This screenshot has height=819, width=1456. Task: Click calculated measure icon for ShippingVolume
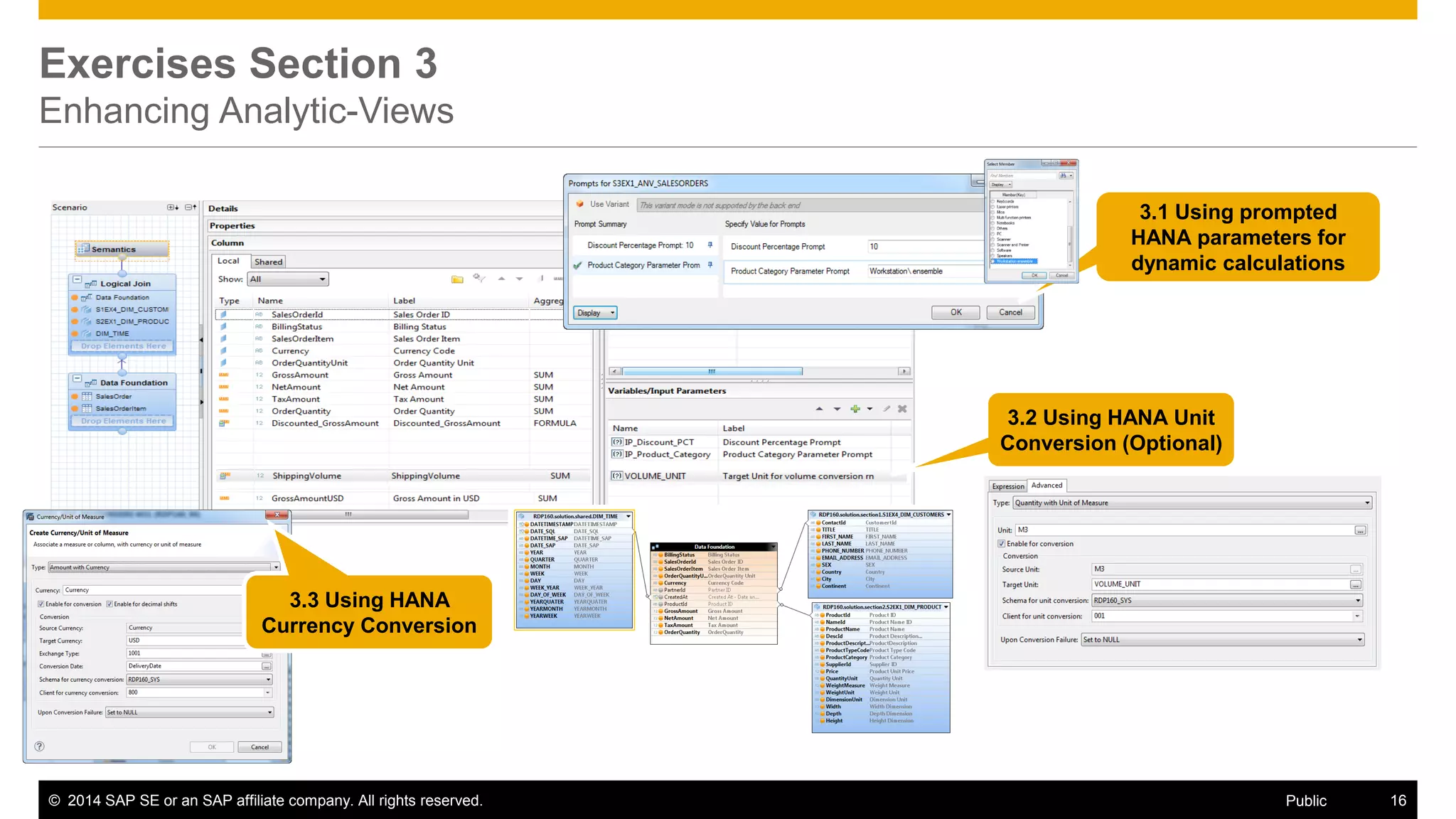[225, 476]
